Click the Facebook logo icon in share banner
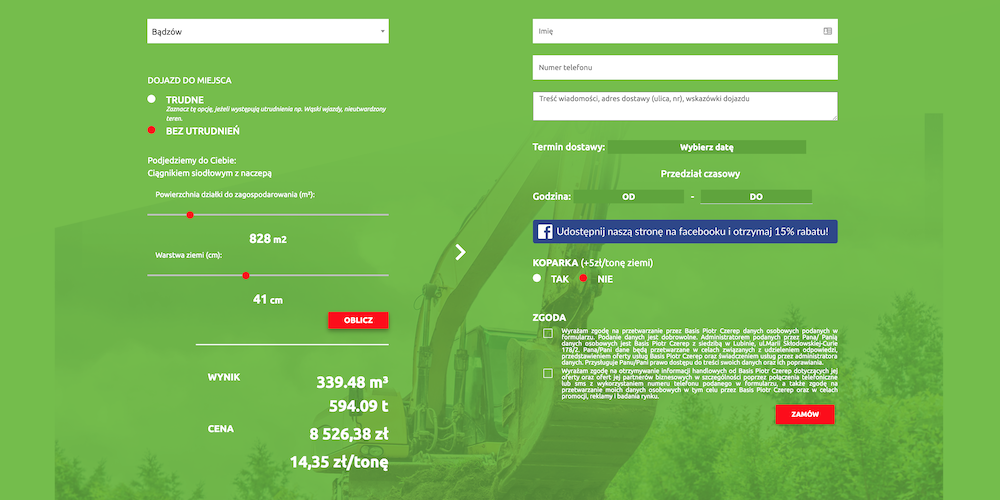This screenshot has width=1000, height=500. pyautogui.click(x=546, y=232)
